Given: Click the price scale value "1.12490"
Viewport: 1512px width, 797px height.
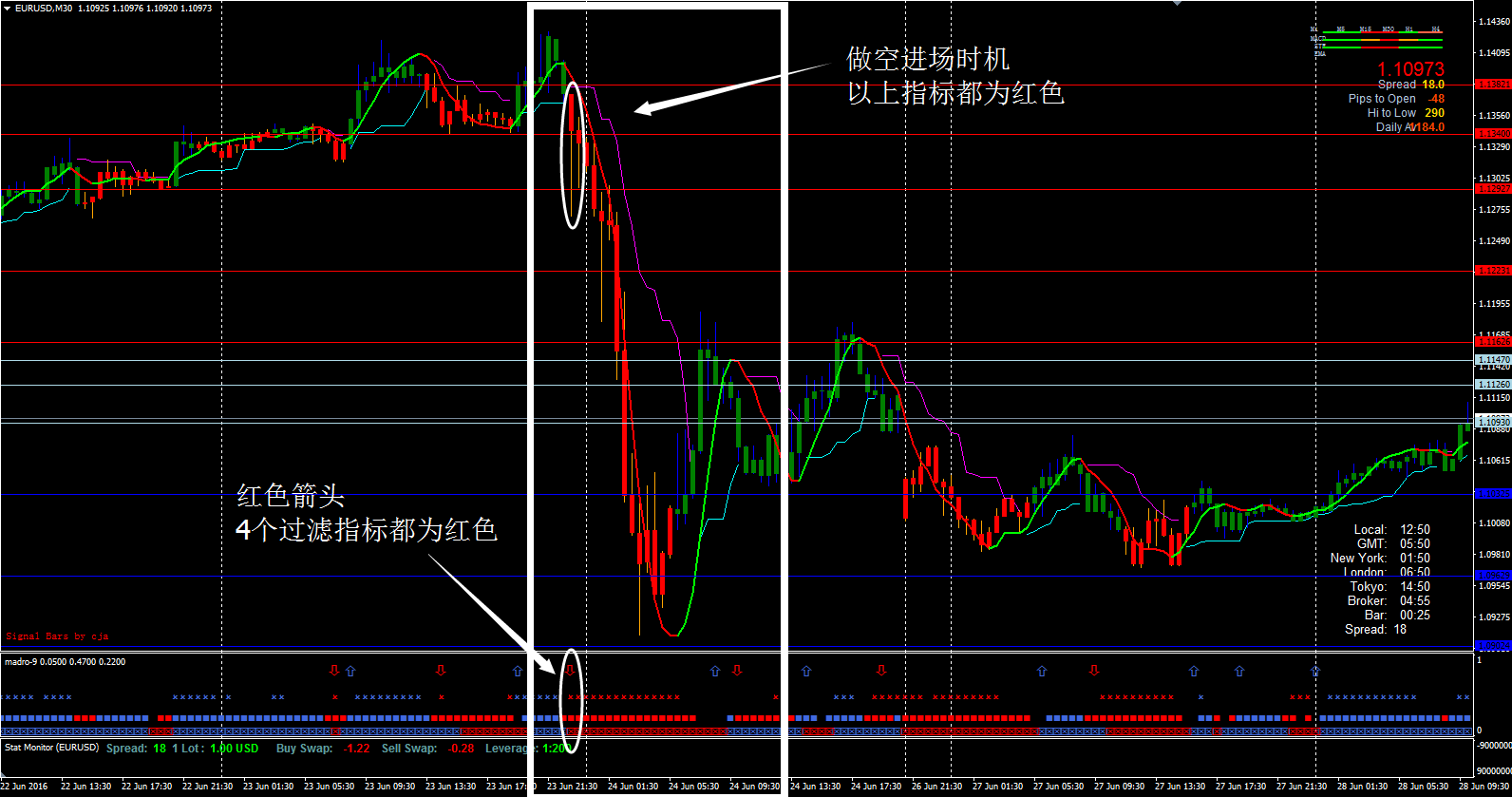Looking at the screenshot, I should click(1493, 241).
